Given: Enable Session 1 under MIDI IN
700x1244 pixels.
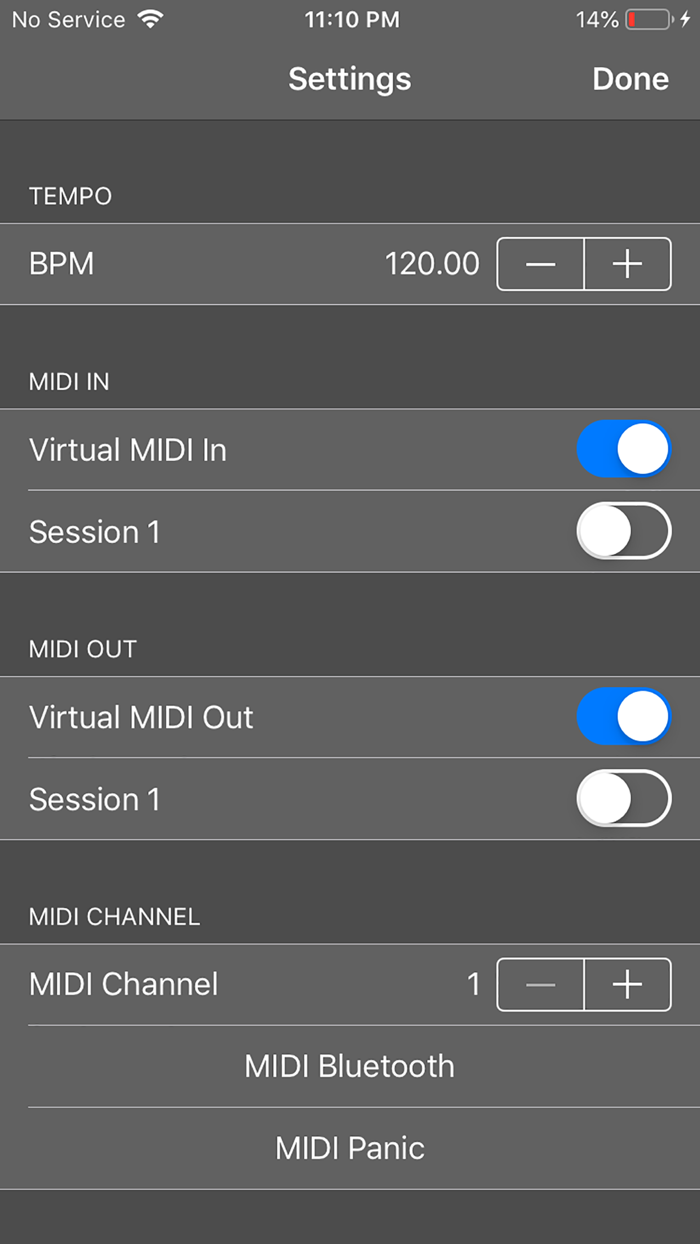Looking at the screenshot, I should [x=623, y=531].
